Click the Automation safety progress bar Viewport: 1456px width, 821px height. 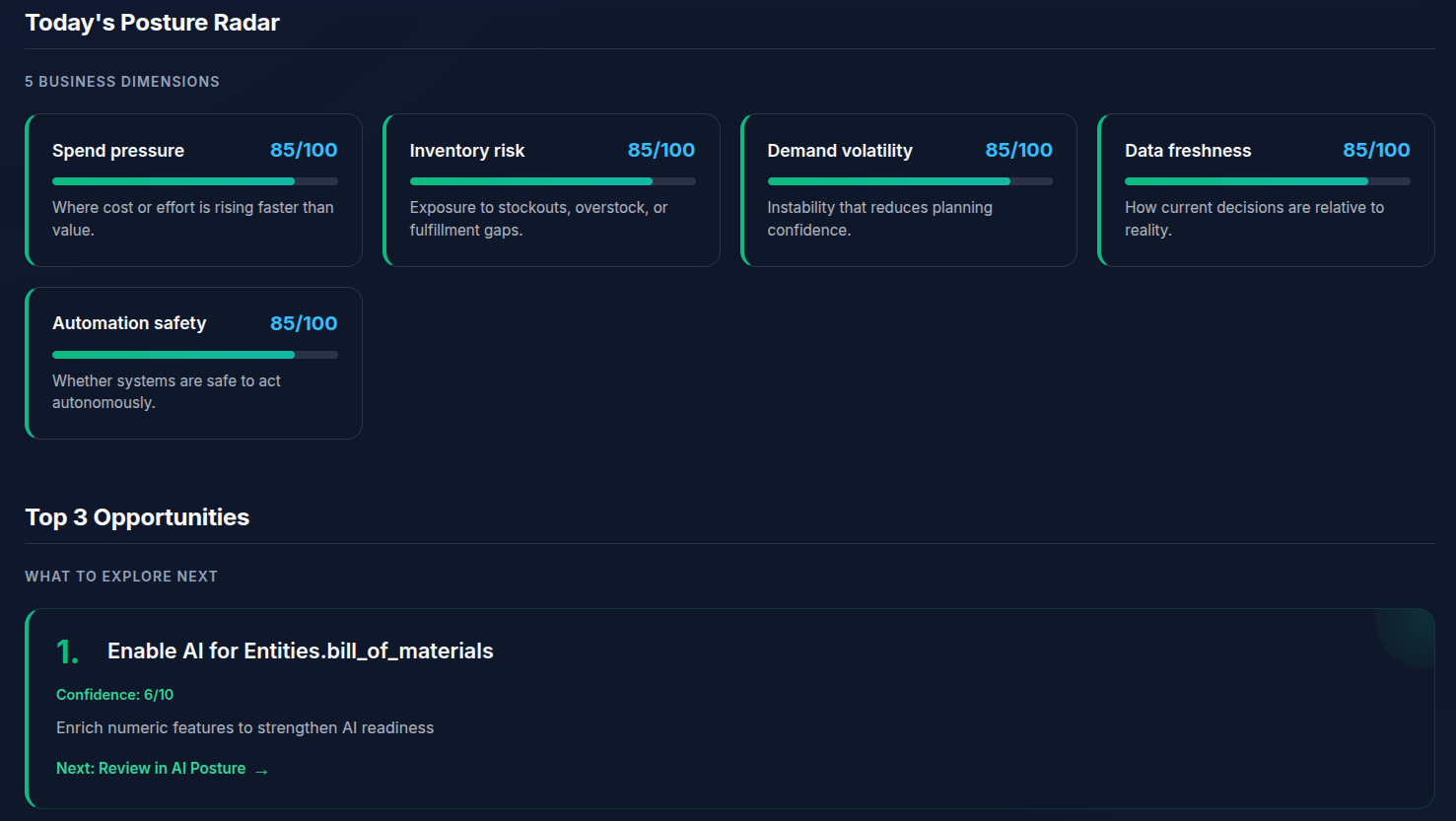point(194,355)
